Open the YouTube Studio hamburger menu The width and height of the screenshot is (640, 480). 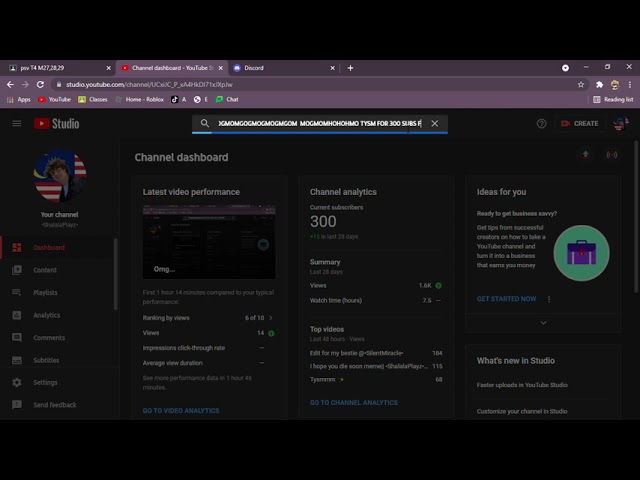tap(17, 123)
